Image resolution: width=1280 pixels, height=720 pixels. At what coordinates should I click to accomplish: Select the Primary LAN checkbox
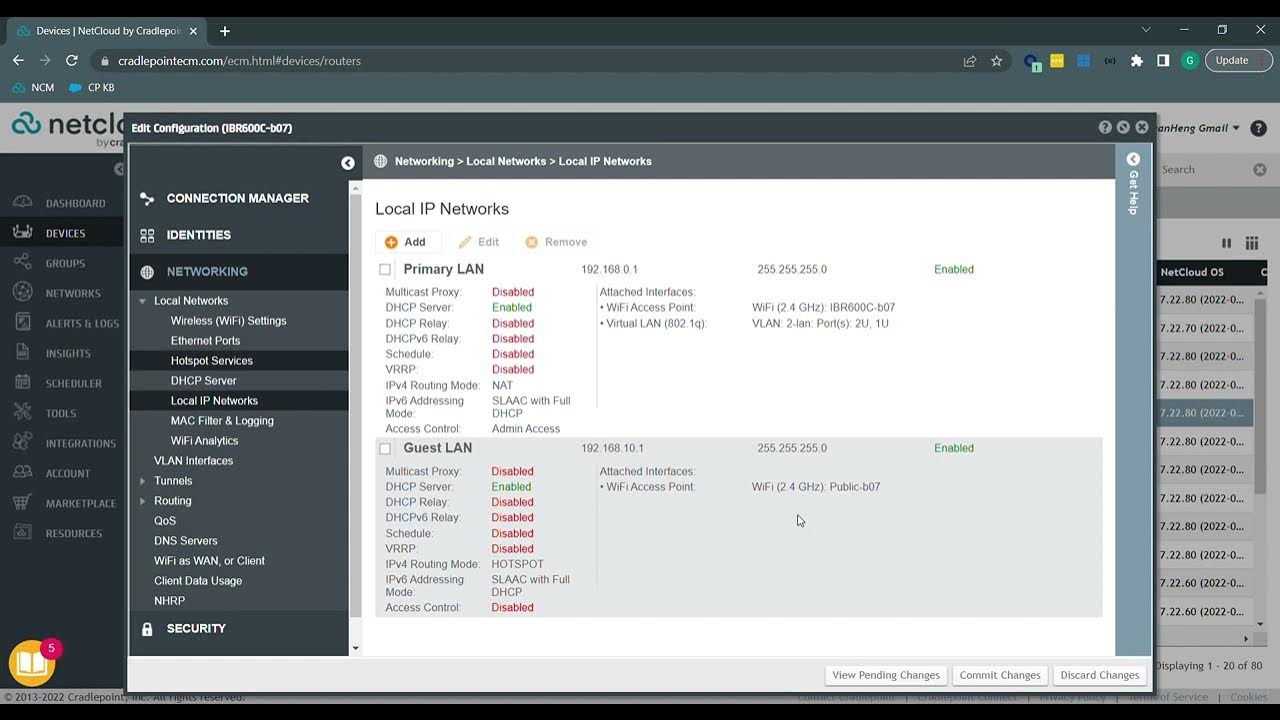(385, 270)
